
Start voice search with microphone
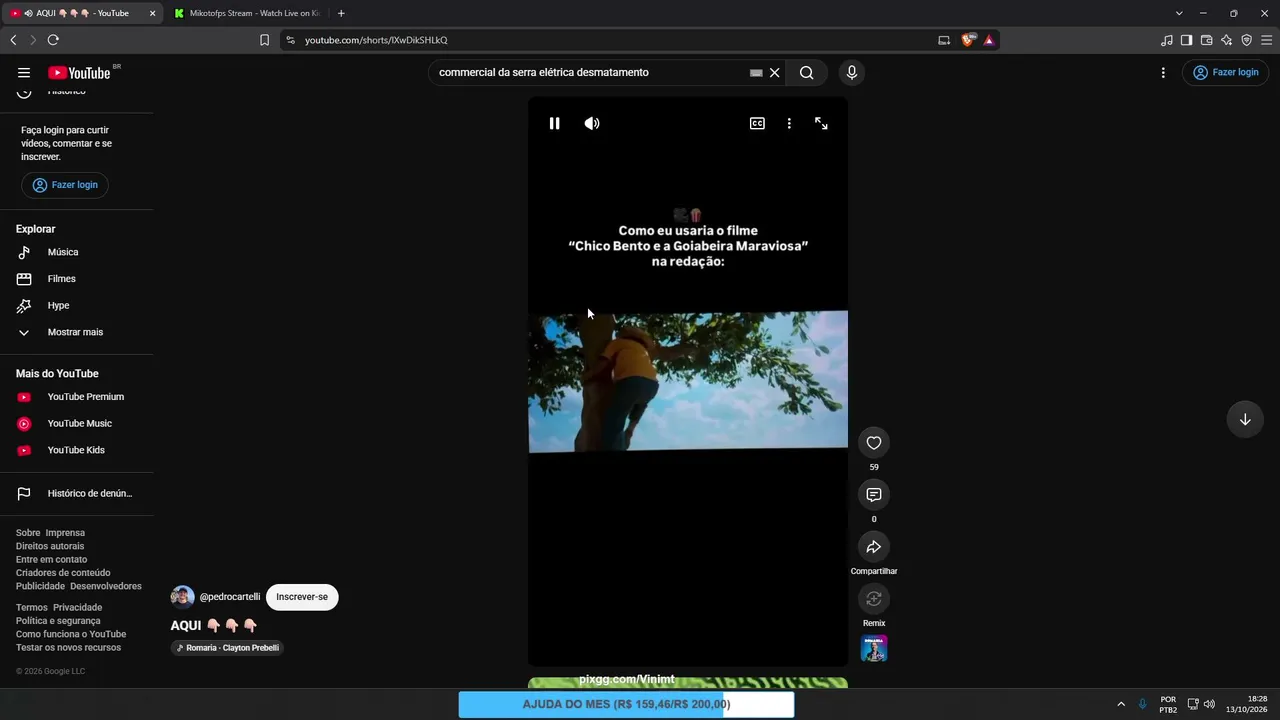852,72
